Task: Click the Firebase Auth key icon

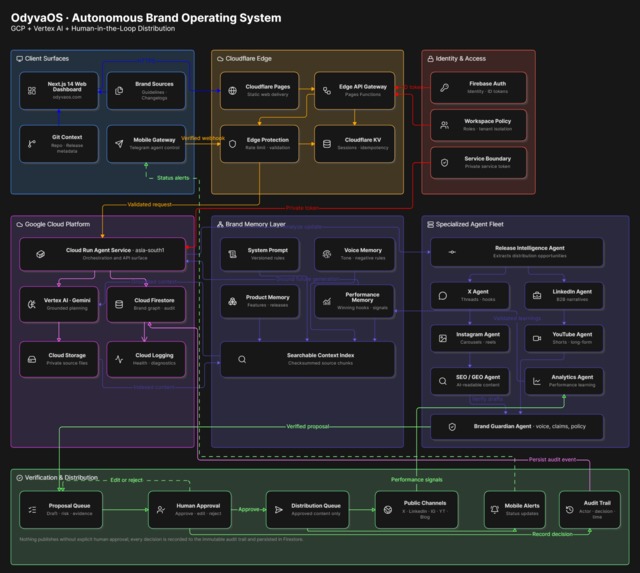Action: pyautogui.click(x=444, y=87)
